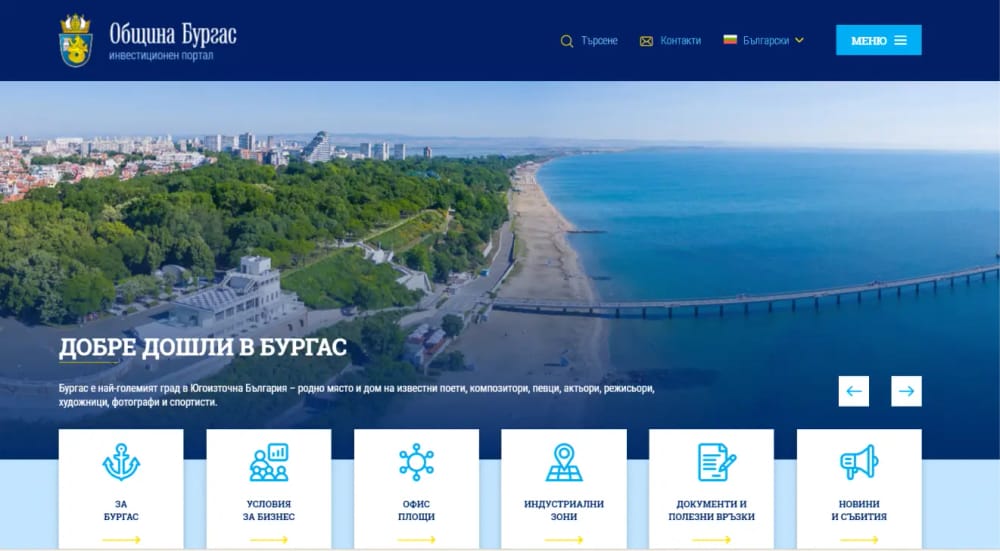
Task: Click the magnifier search icon
Action: [566, 41]
